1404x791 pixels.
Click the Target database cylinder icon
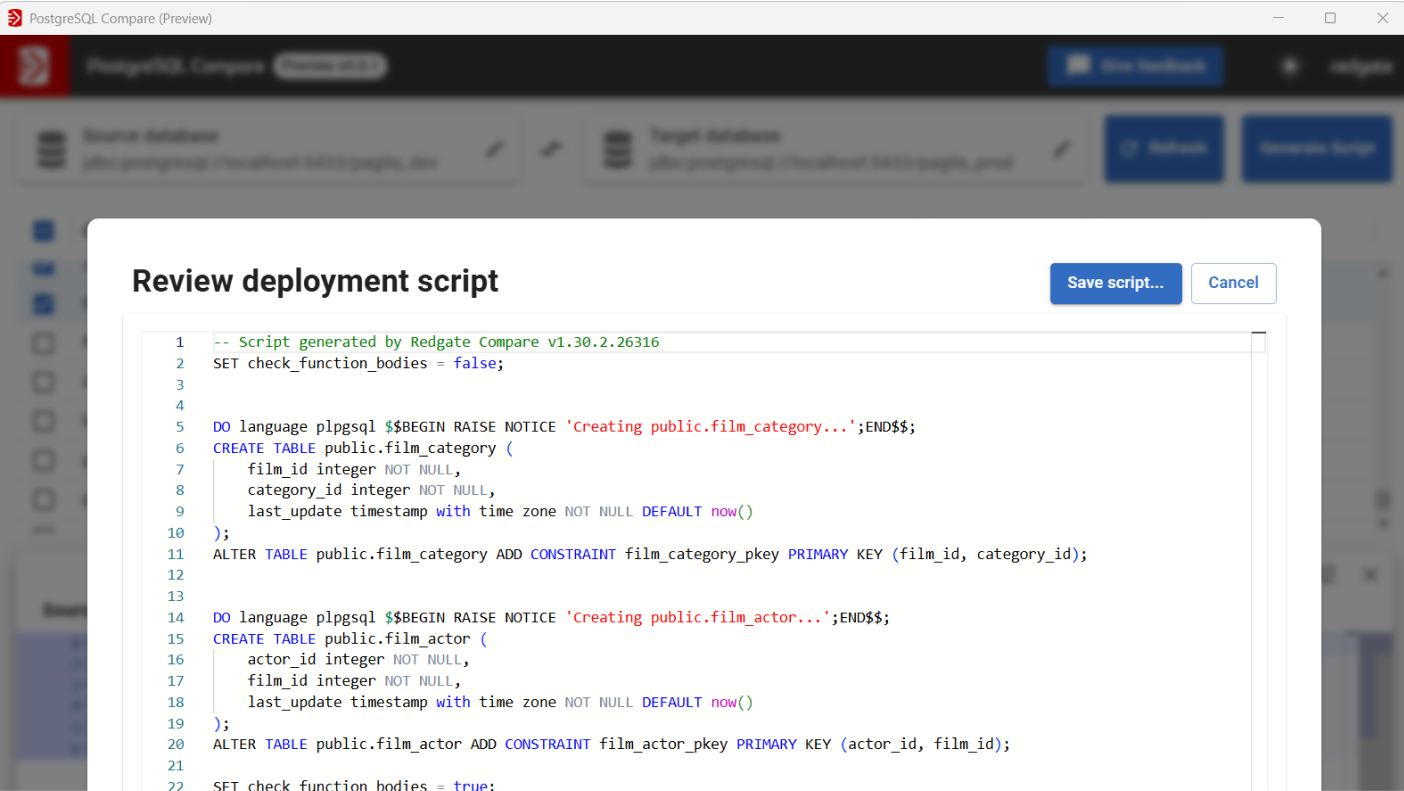point(618,149)
